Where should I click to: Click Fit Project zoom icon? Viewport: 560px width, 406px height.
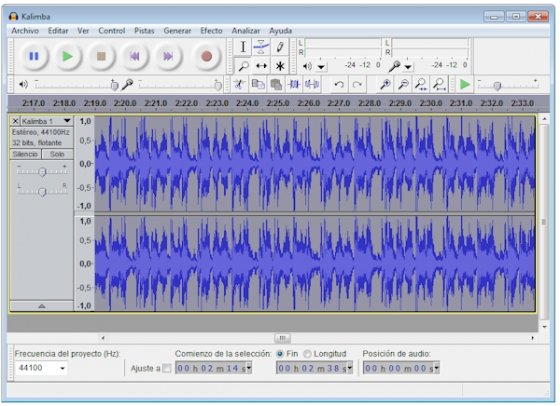point(439,84)
